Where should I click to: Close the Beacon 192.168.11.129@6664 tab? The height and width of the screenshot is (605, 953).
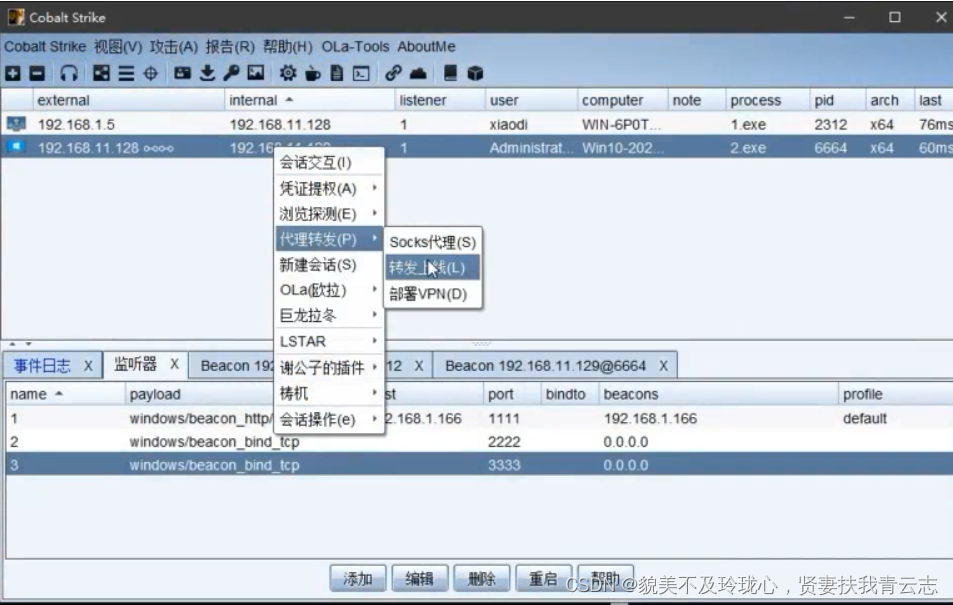[663, 366]
